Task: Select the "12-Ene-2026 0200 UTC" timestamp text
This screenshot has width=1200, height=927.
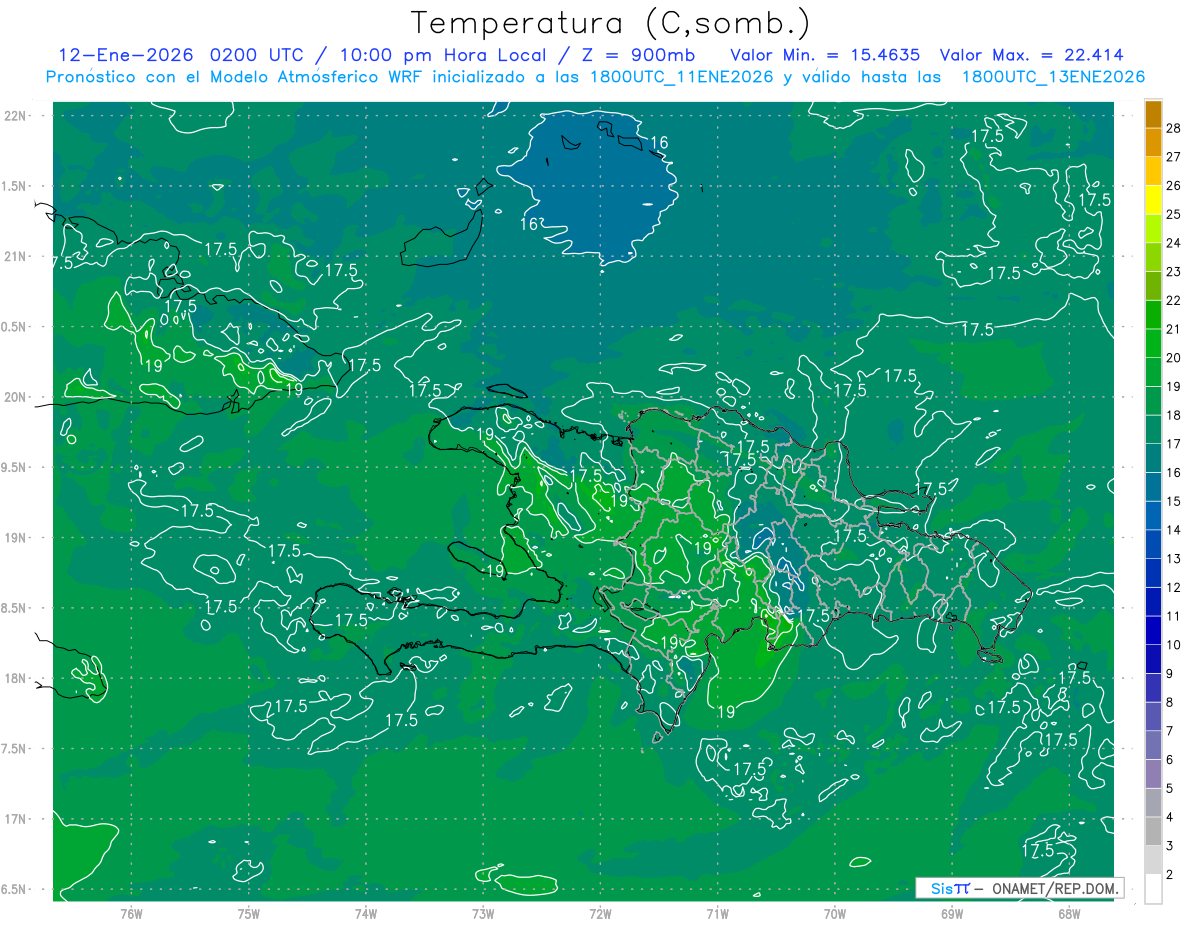Action: (x=181, y=55)
